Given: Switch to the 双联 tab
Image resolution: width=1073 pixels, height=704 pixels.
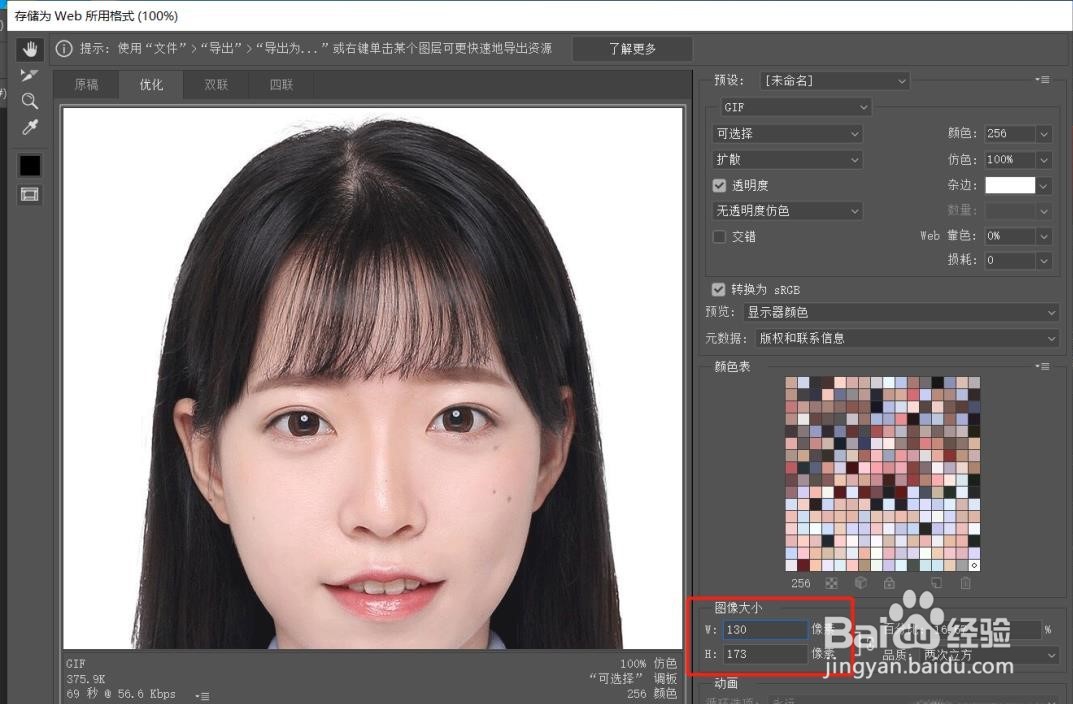Looking at the screenshot, I should pos(215,85).
